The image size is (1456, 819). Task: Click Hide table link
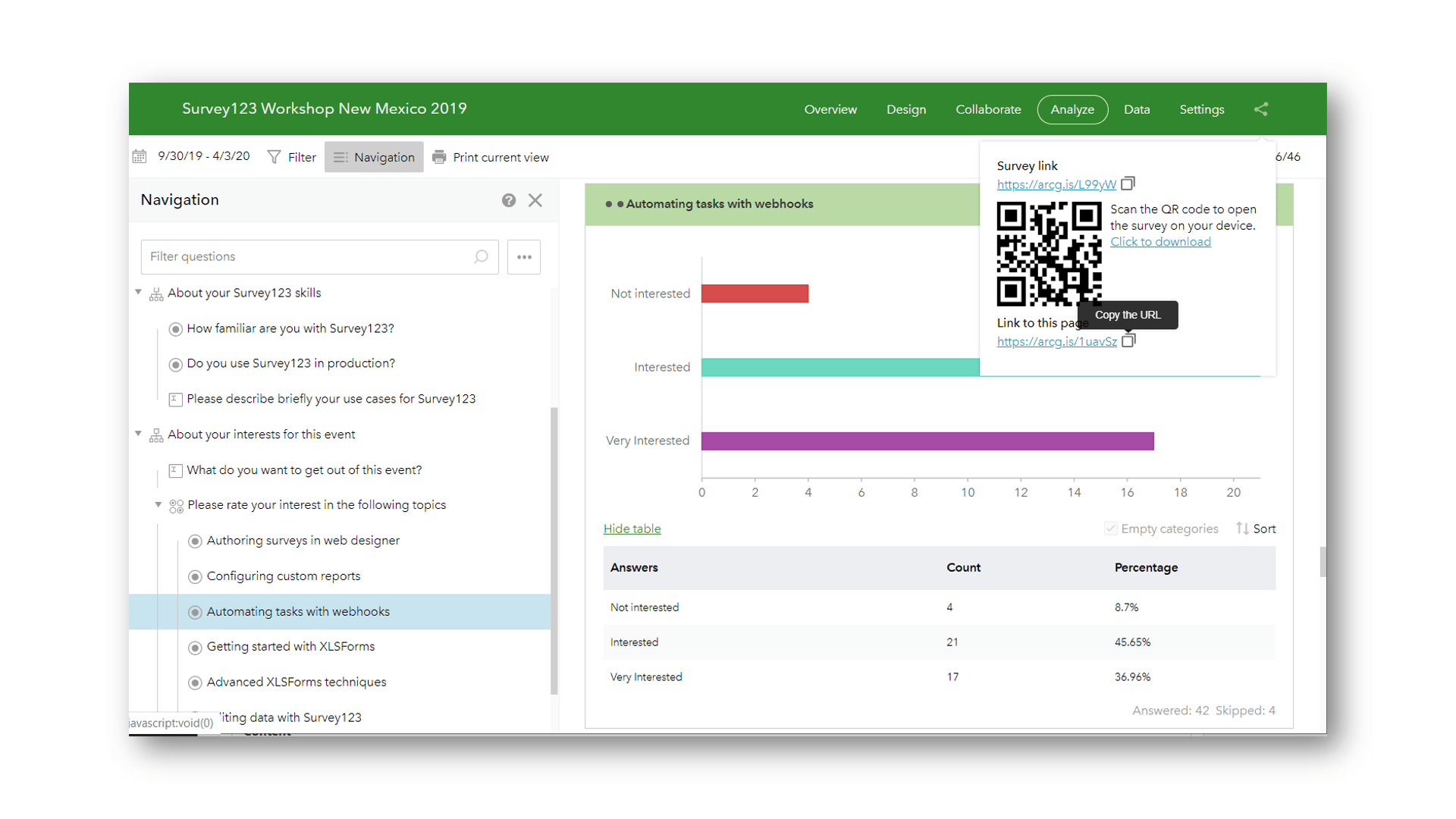tap(632, 529)
